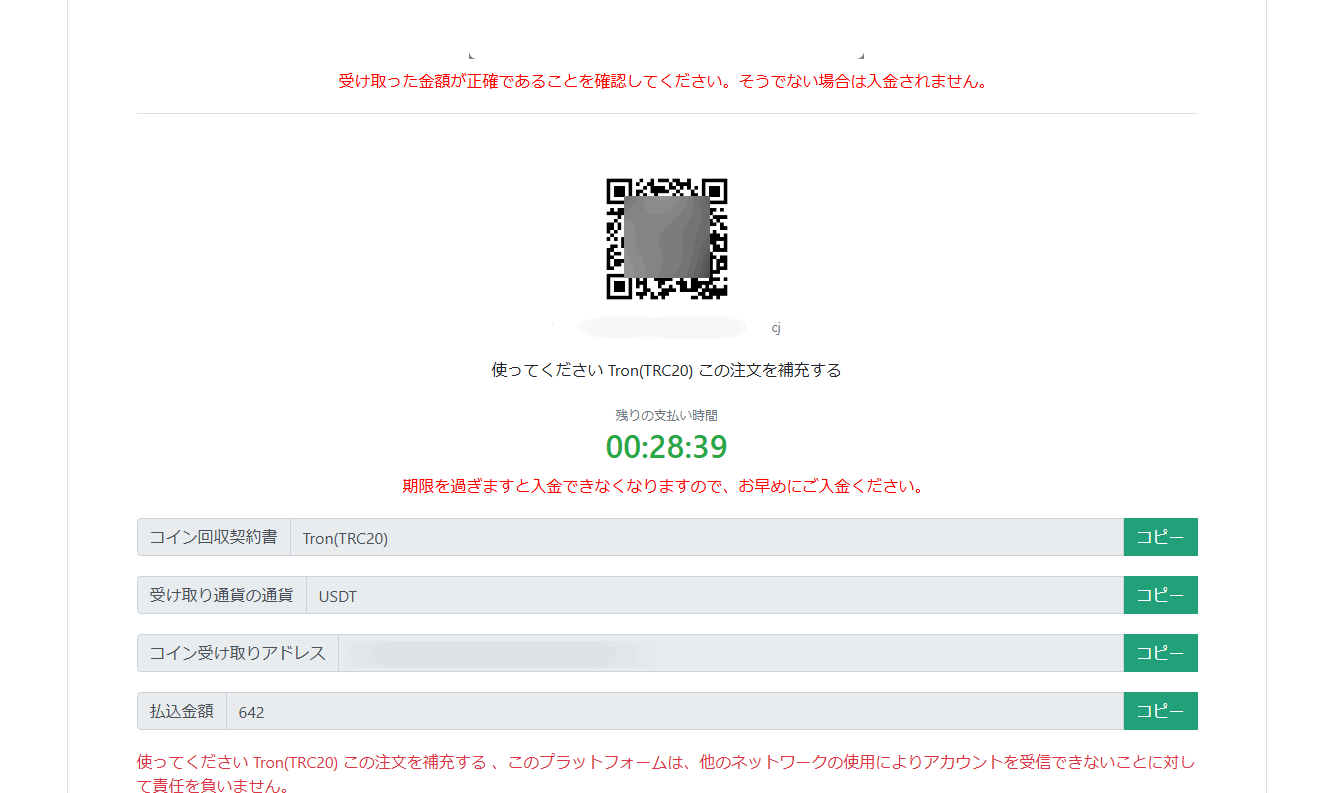Click the red network disclaimer text at bottom
Image resolution: width=1337 pixels, height=793 pixels.
(666, 774)
